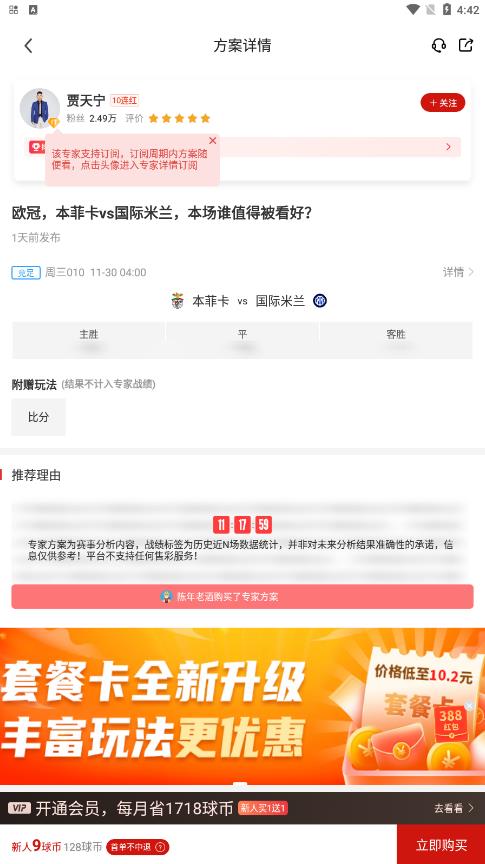Screen dimensions: 485x864
Task: Go back with the left arrow icon
Action: 29,46
